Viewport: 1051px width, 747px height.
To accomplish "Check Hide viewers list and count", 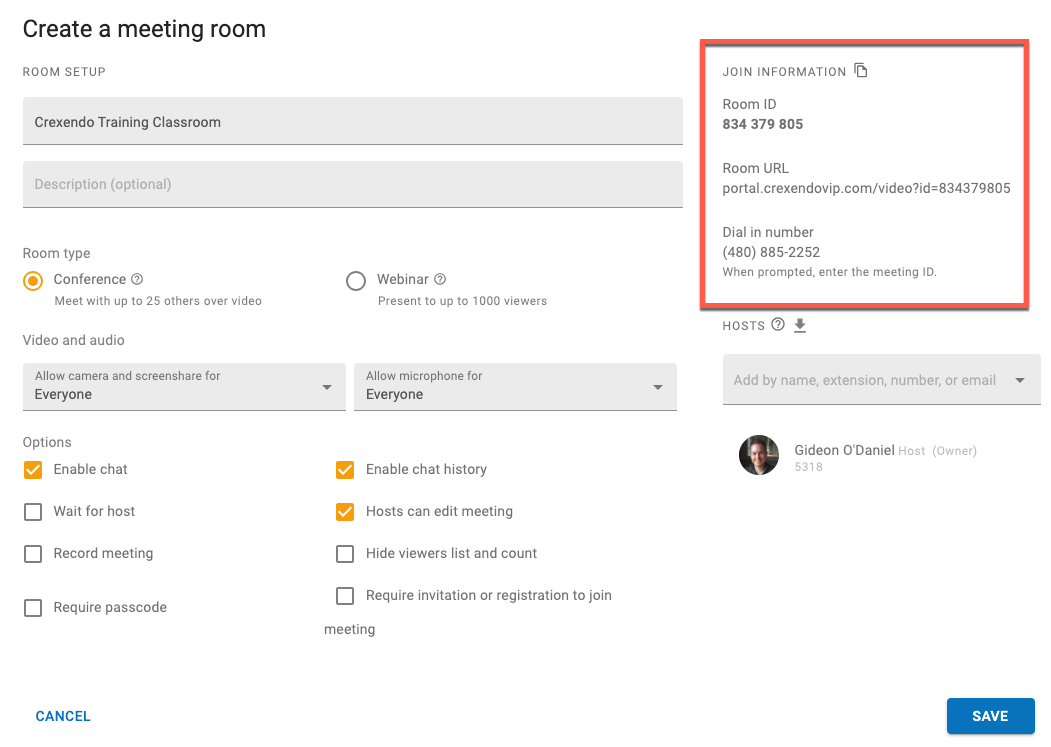I will [345, 554].
